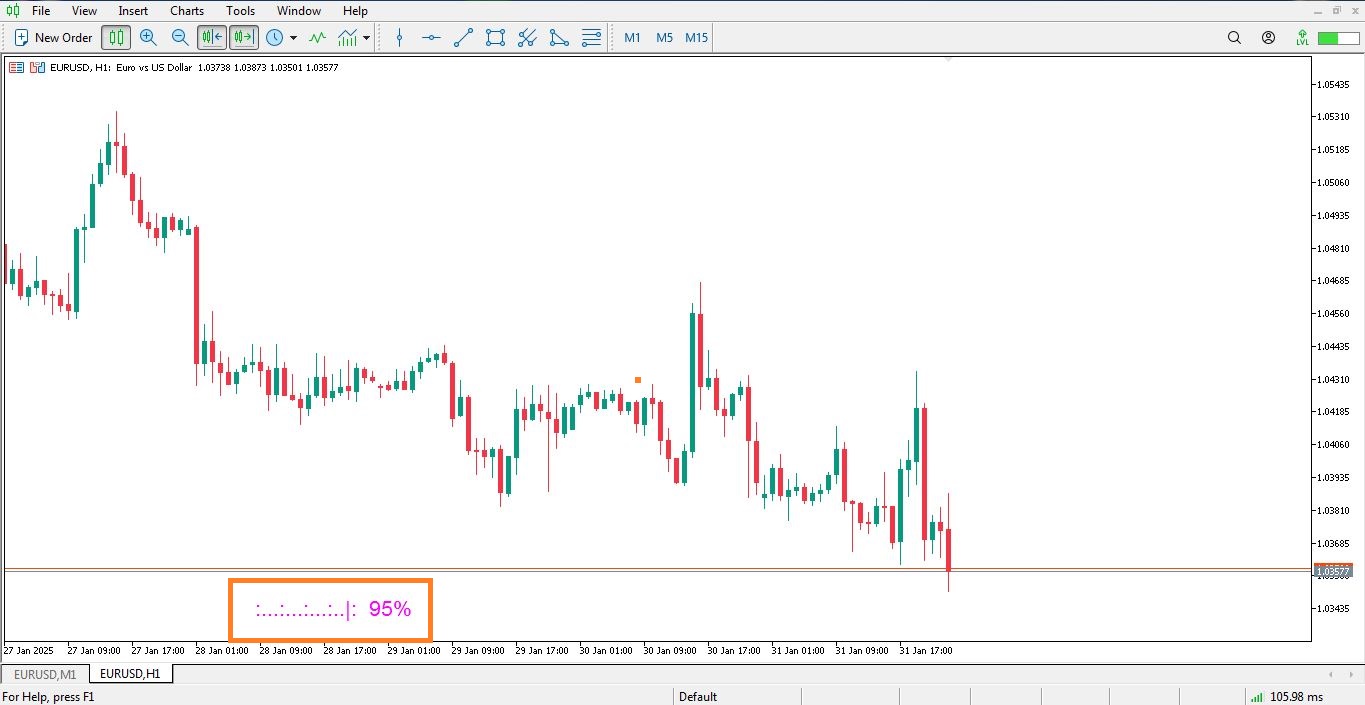Click the MetaTrader candlestick logo in menu bar
1365x705 pixels.
pos(13,11)
